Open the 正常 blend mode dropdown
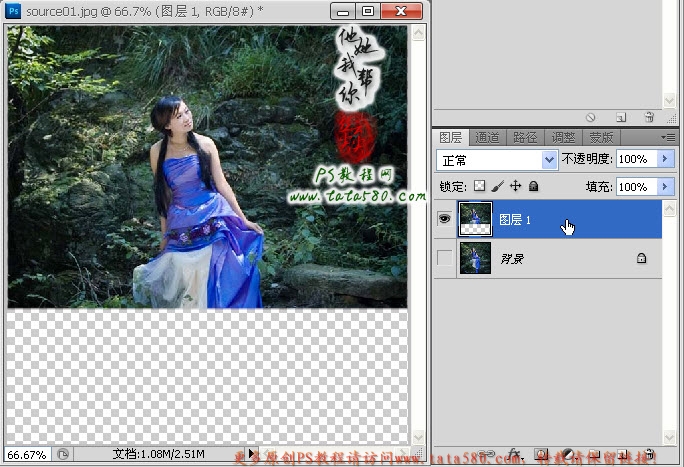Viewport: 684px width, 467px height. [x=497, y=160]
